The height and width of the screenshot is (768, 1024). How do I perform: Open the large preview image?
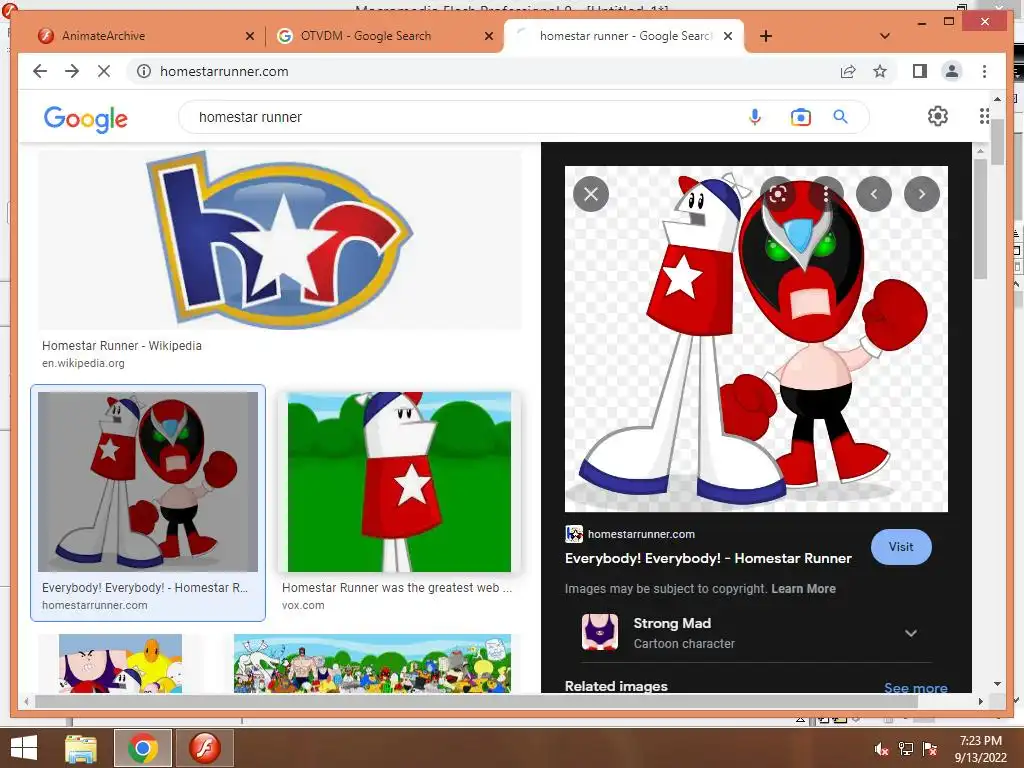point(756,339)
